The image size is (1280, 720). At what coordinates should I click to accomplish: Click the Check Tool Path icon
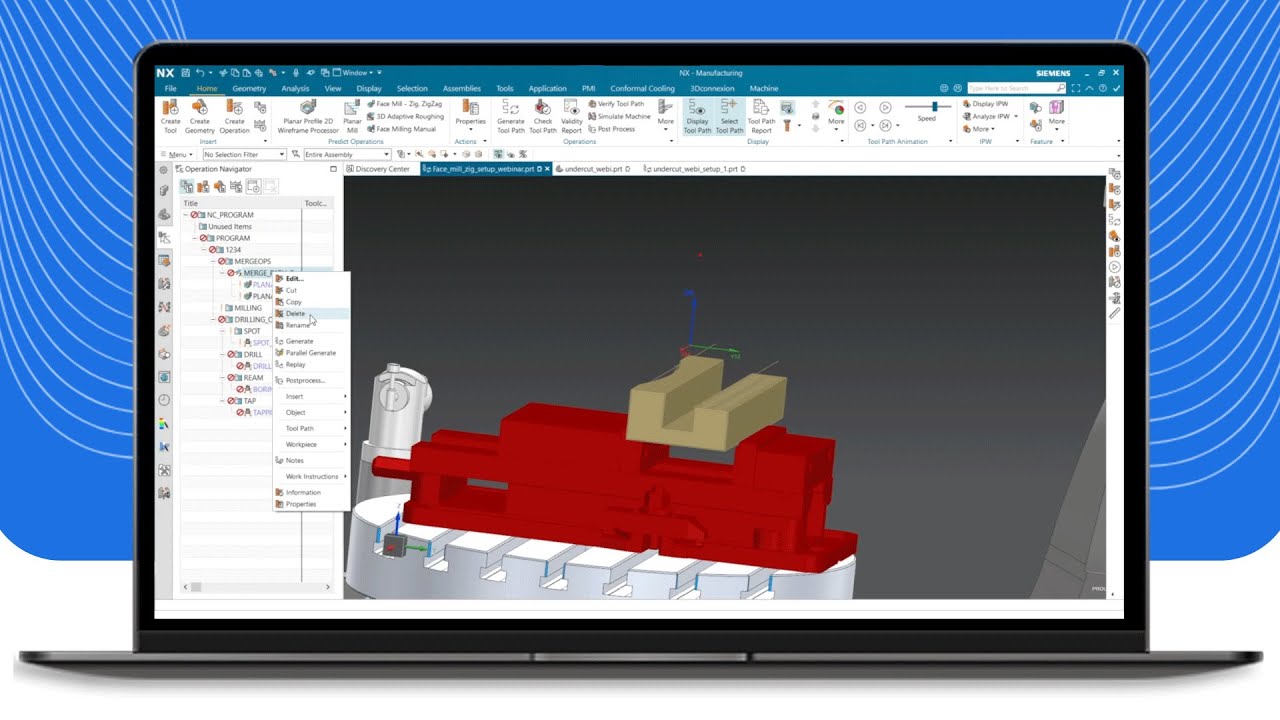click(543, 109)
